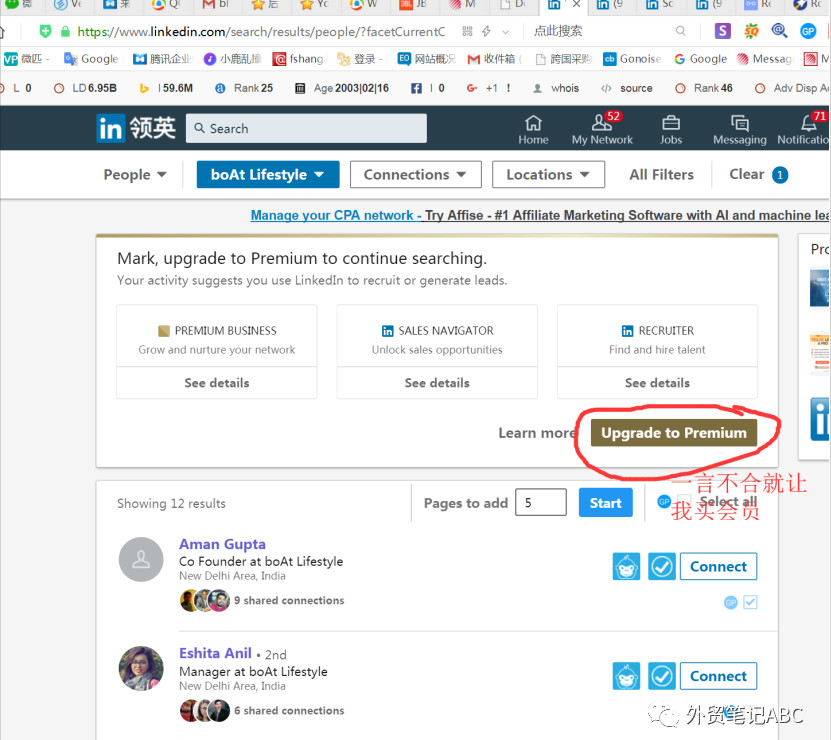Click the LD 6.95B entry in SEO bar
831x740 pixels.
tap(85, 88)
